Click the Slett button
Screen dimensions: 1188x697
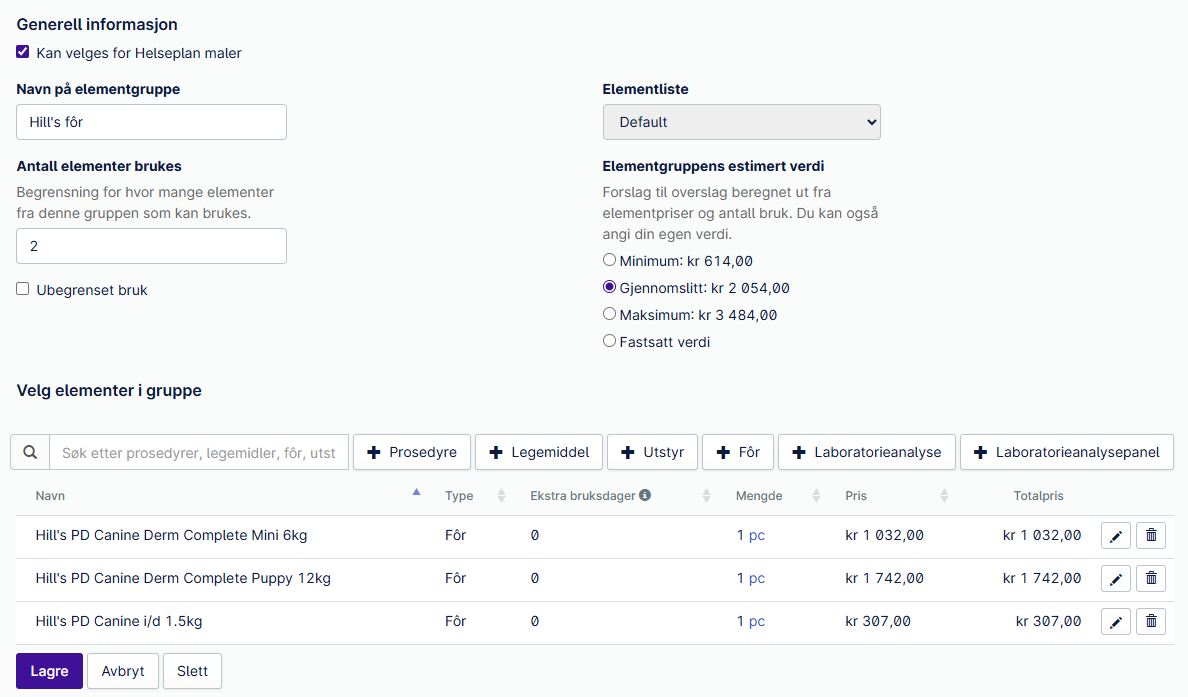(192, 671)
